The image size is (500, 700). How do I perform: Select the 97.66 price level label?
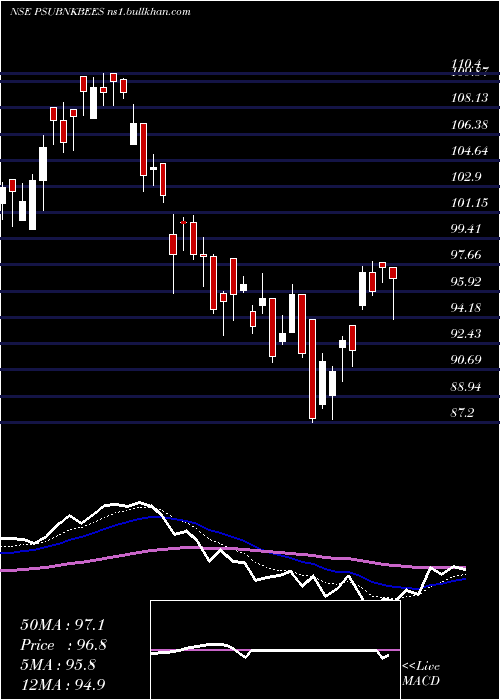(467, 255)
